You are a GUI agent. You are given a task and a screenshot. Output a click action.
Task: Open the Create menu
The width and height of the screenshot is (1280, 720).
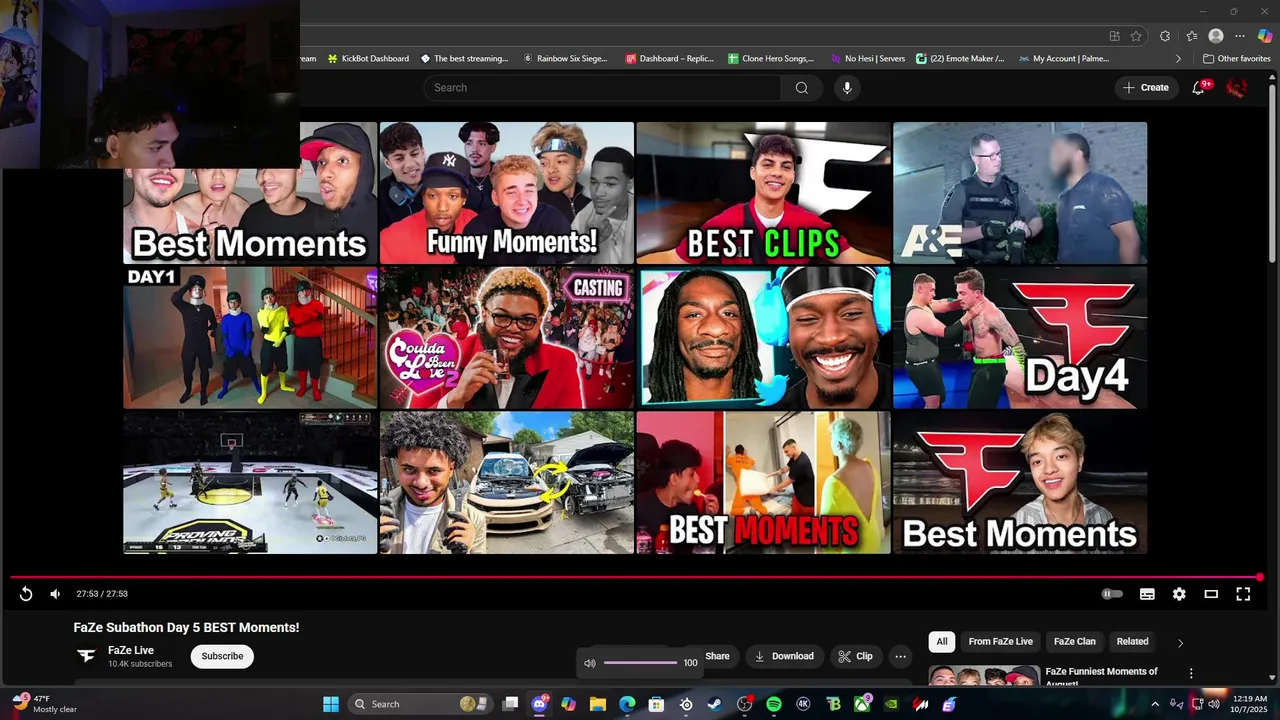pyautogui.click(x=1146, y=88)
